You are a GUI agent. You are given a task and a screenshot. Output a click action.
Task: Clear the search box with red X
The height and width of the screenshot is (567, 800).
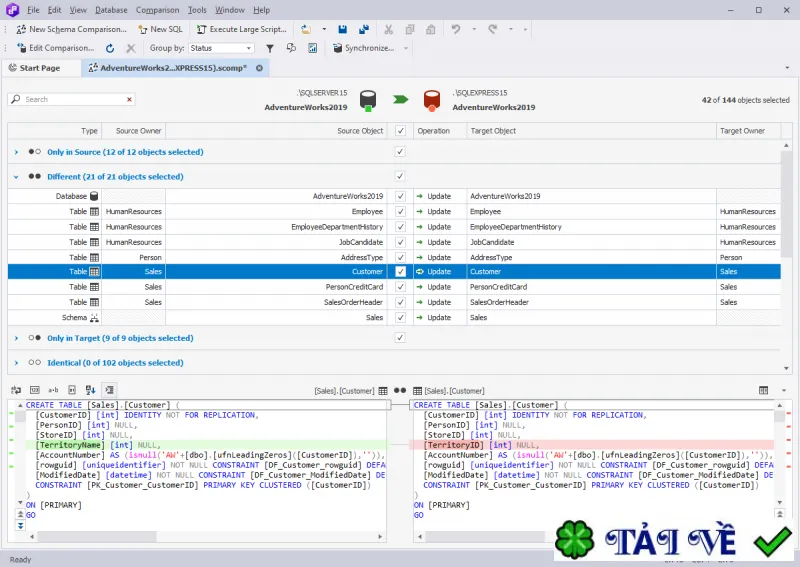click(x=130, y=99)
